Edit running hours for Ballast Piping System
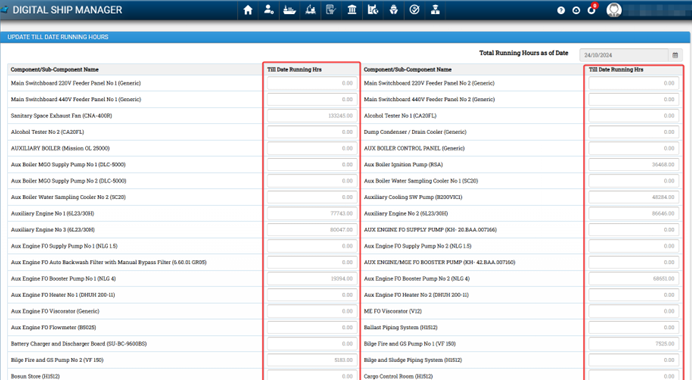The height and width of the screenshot is (380, 692). click(634, 328)
